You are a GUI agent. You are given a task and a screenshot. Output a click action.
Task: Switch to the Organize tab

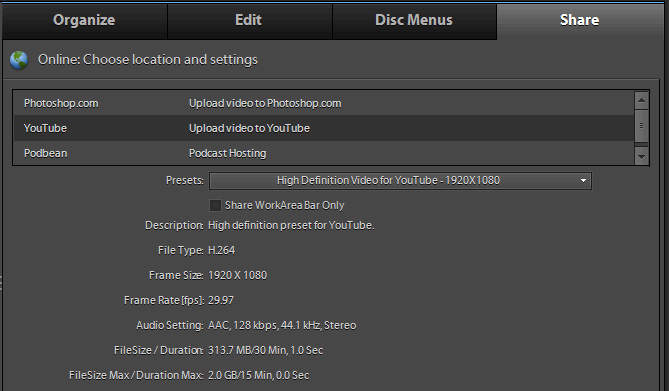coord(84,20)
